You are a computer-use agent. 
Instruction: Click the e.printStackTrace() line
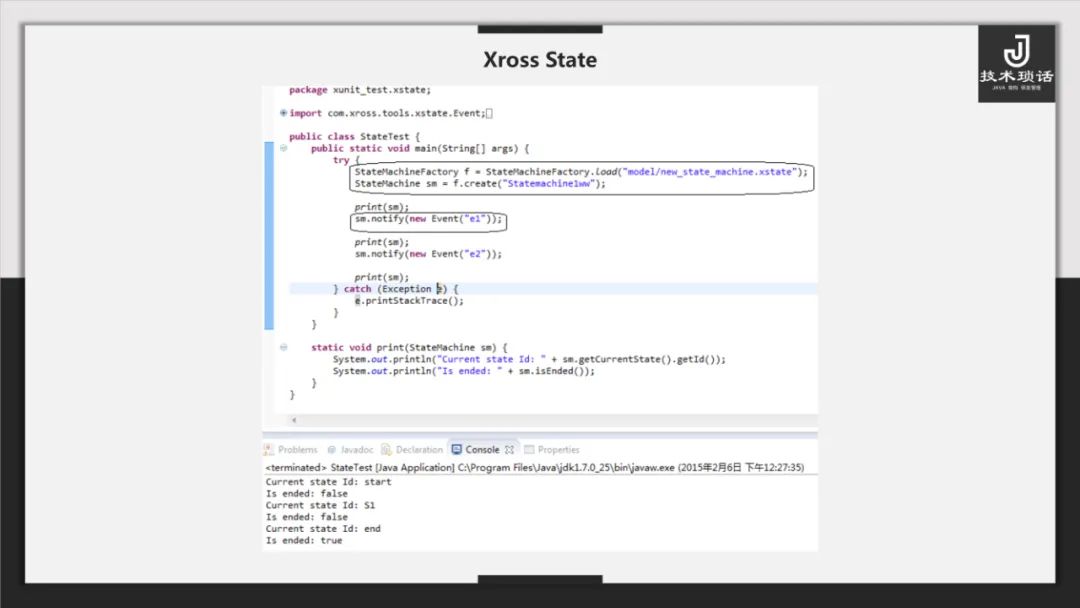[409, 300]
